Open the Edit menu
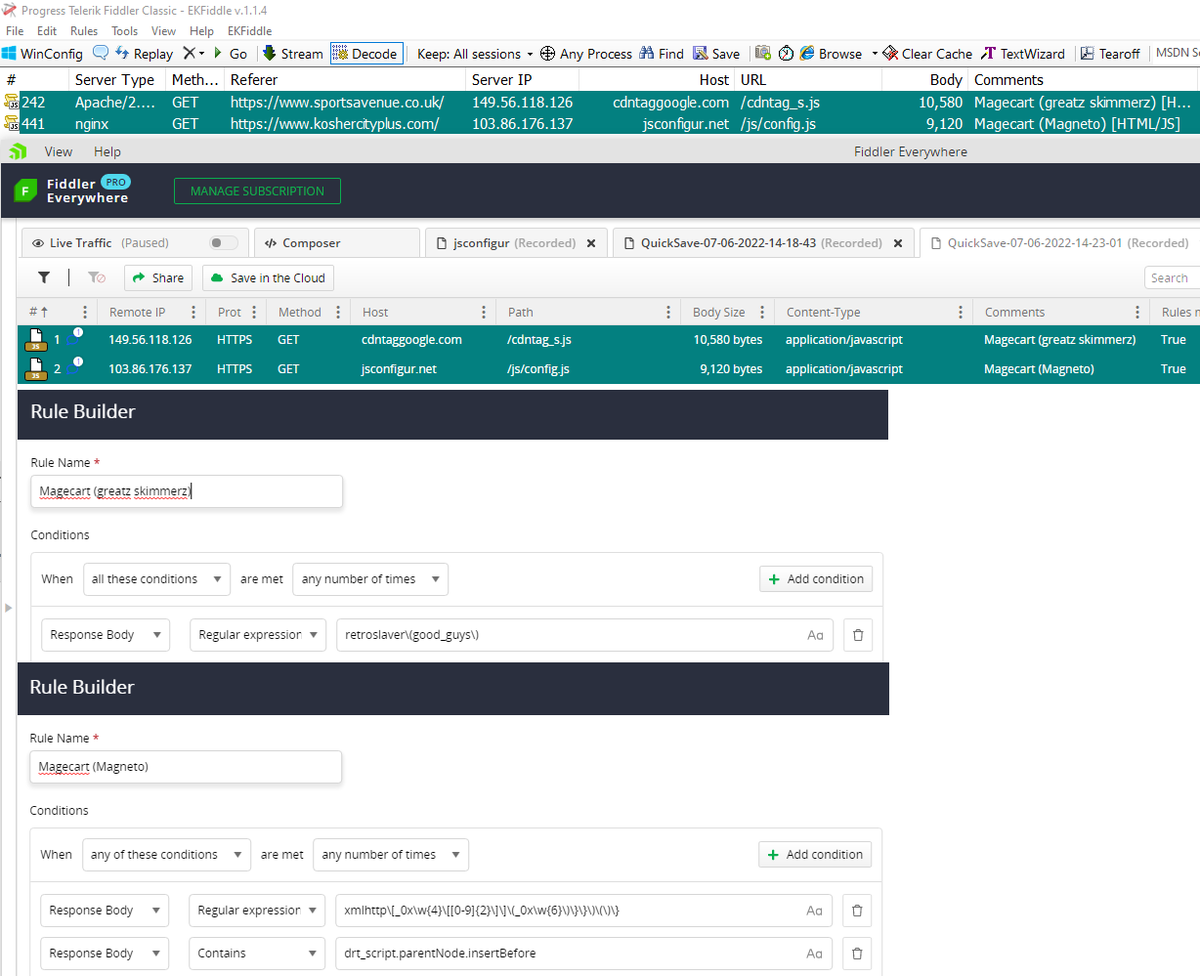1200x976 pixels. (46, 31)
